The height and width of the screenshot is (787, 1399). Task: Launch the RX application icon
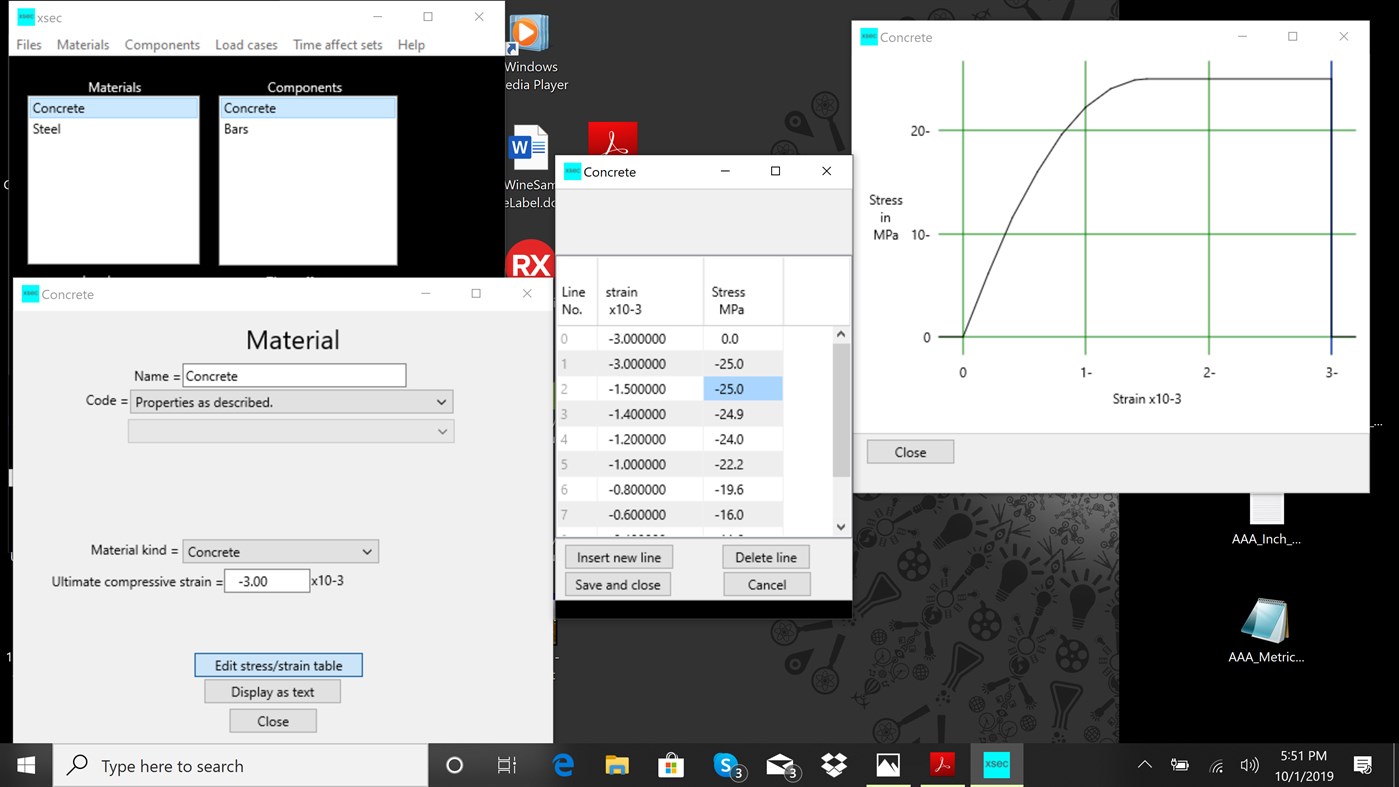click(530, 263)
